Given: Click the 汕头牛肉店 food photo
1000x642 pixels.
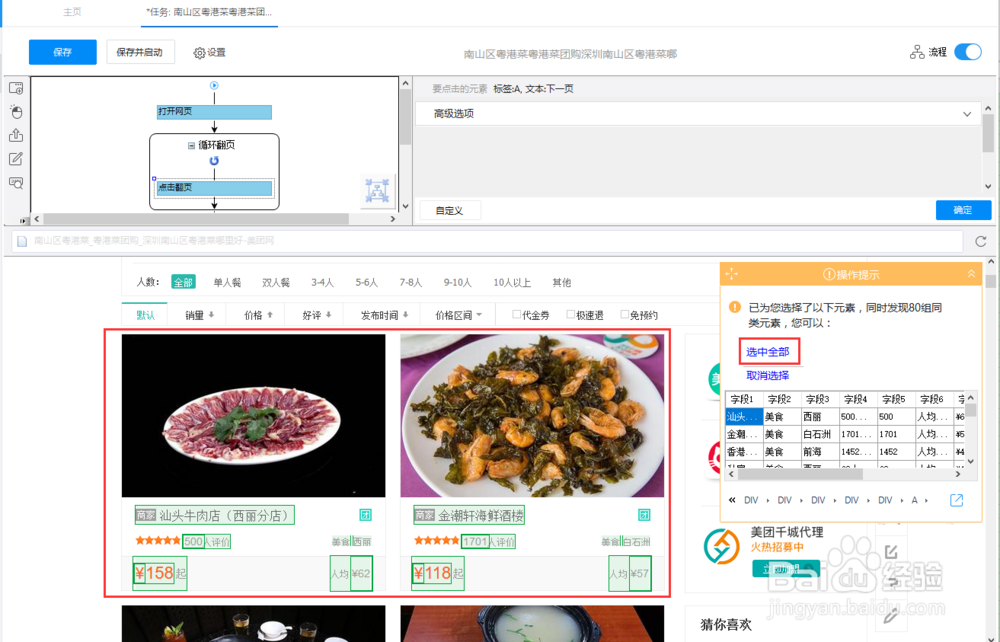Looking at the screenshot, I should click(253, 416).
